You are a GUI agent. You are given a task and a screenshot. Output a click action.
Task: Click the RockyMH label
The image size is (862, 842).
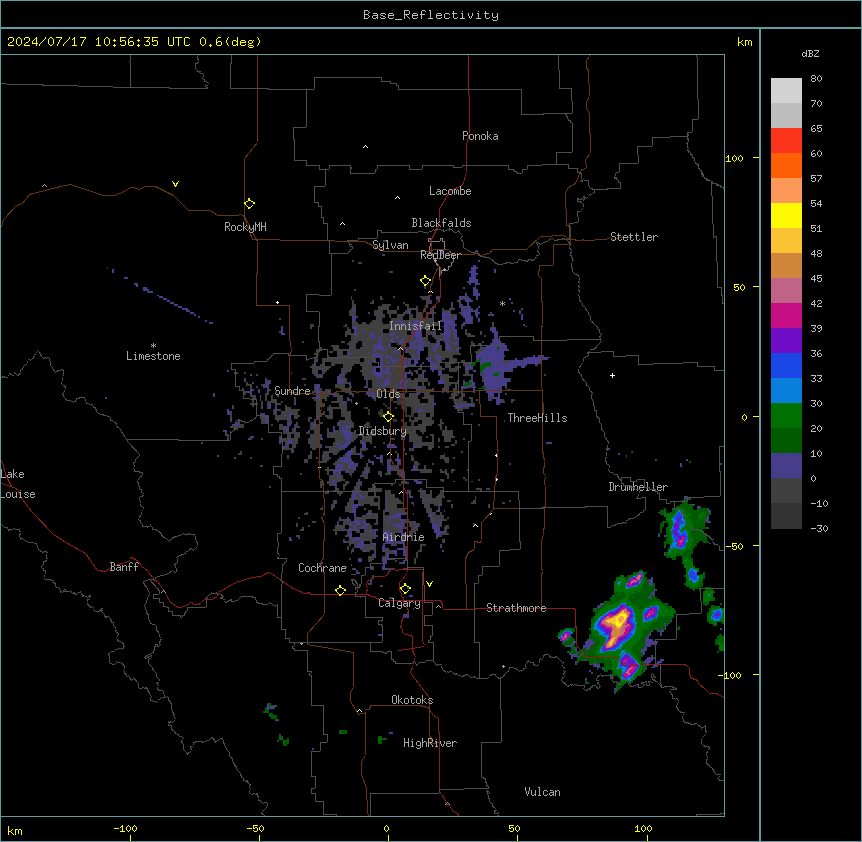[x=245, y=226]
